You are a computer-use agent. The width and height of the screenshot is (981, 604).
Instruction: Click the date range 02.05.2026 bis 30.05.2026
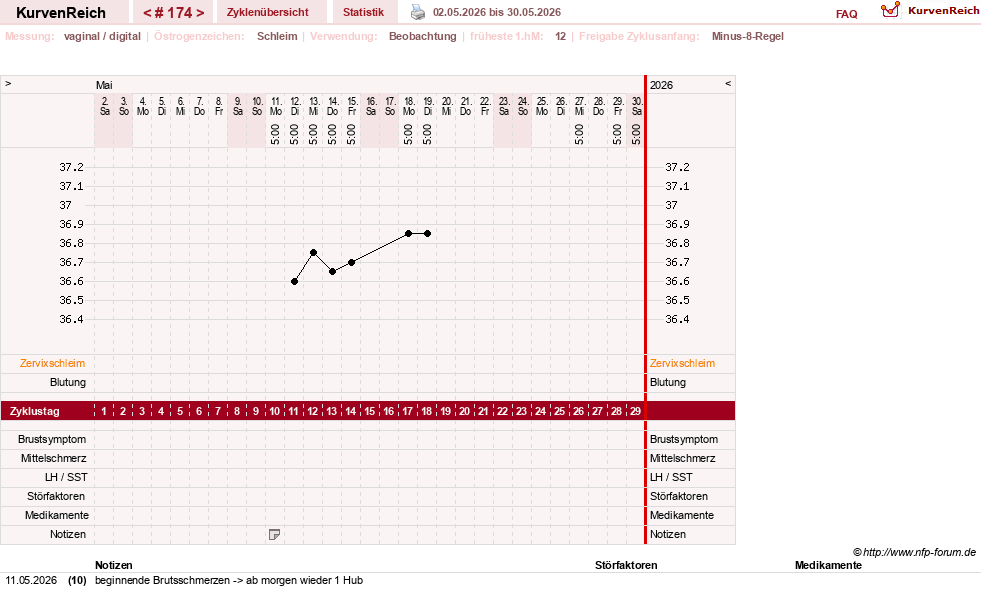coord(497,13)
